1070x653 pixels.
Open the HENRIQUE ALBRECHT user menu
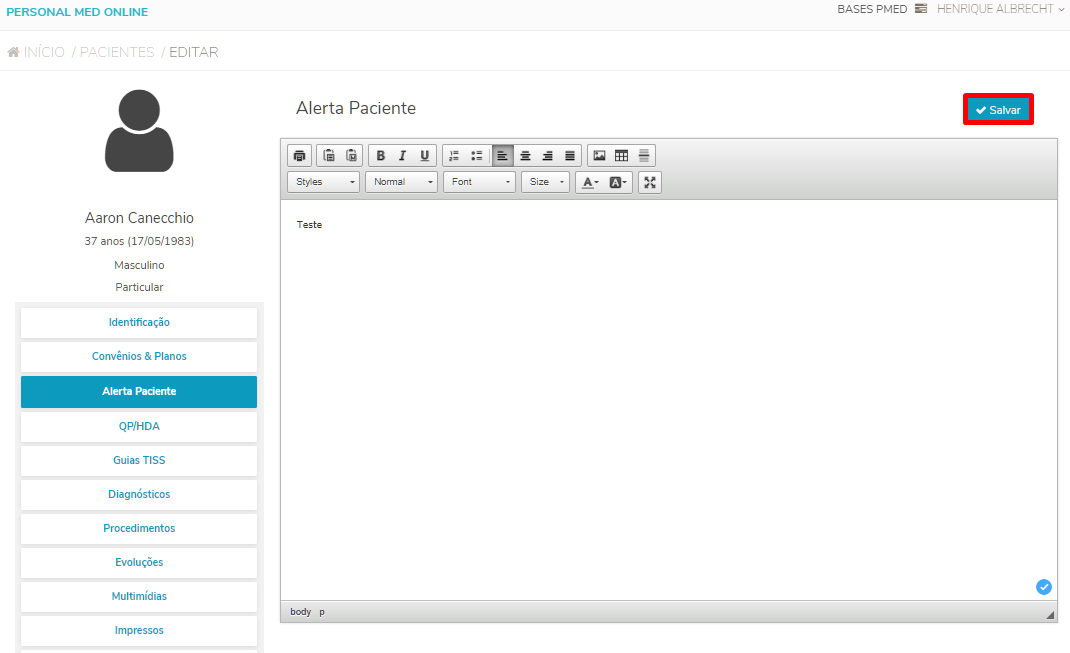click(x=1000, y=9)
